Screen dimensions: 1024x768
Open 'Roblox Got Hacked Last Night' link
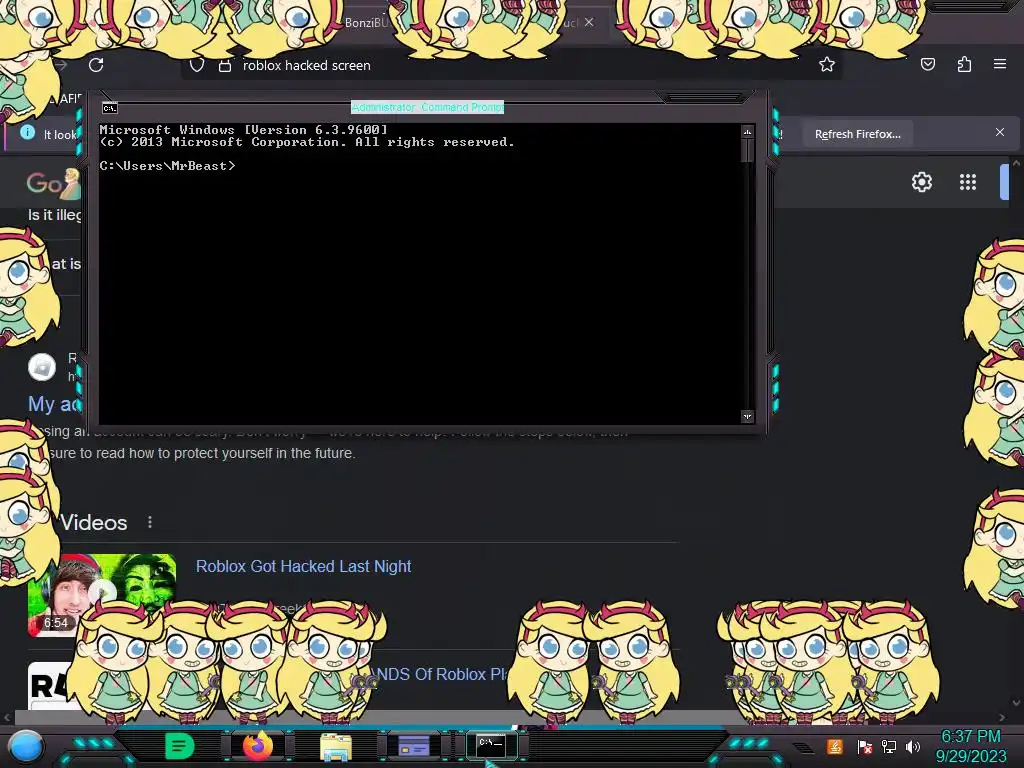(x=304, y=566)
